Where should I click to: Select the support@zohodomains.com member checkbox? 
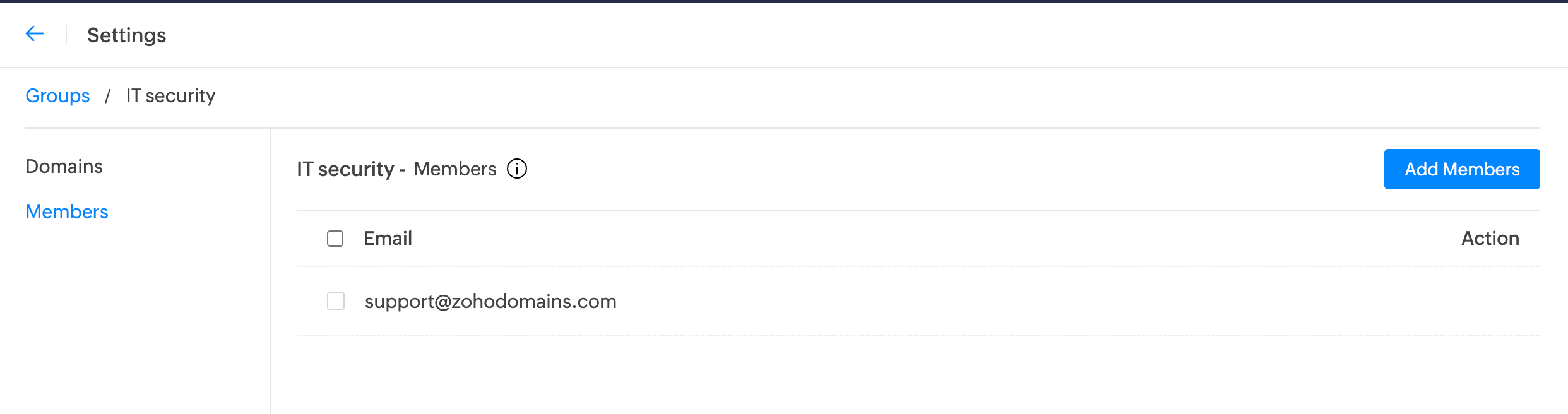[x=336, y=301]
